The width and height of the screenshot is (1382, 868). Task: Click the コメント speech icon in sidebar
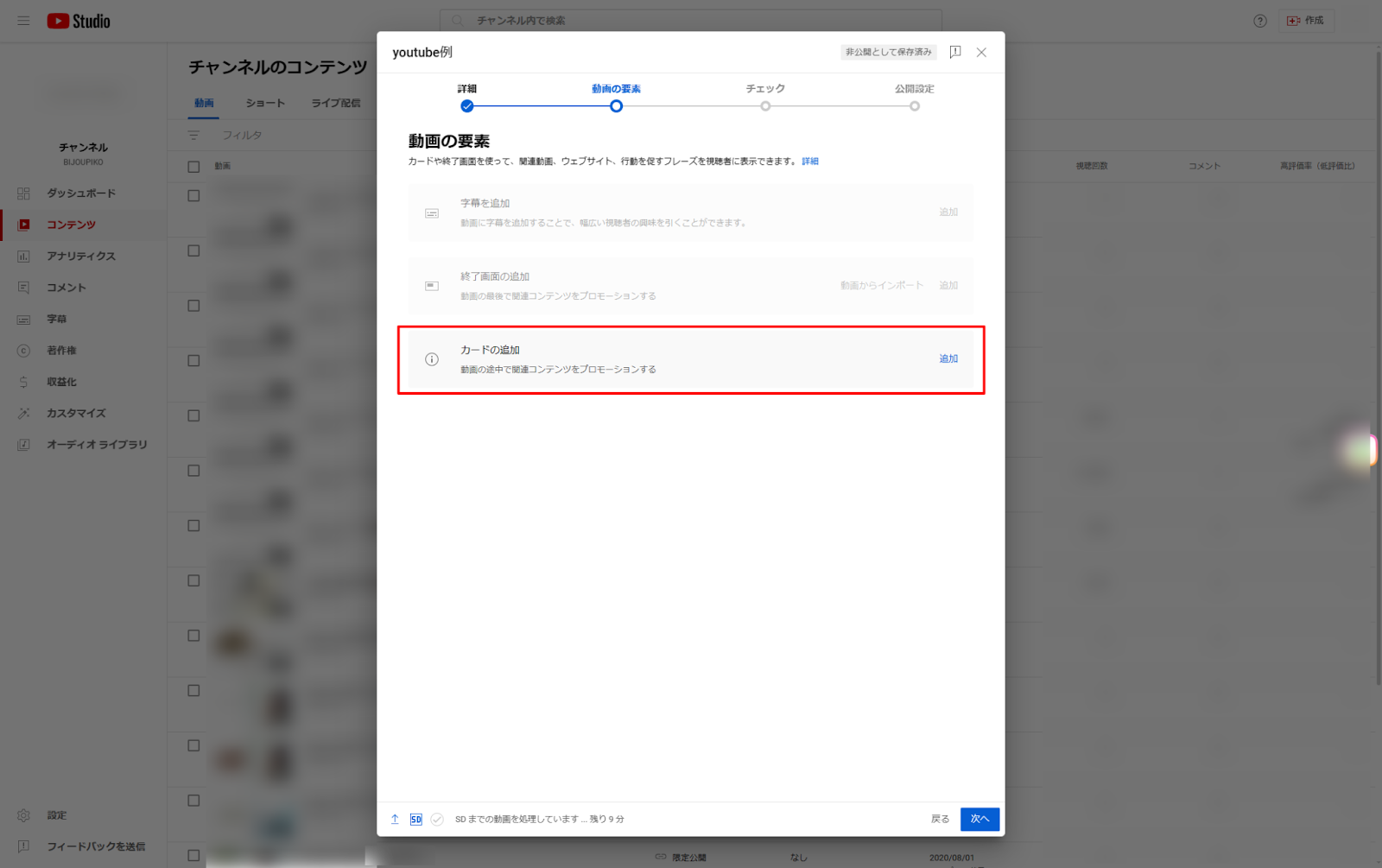click(23, 288)
